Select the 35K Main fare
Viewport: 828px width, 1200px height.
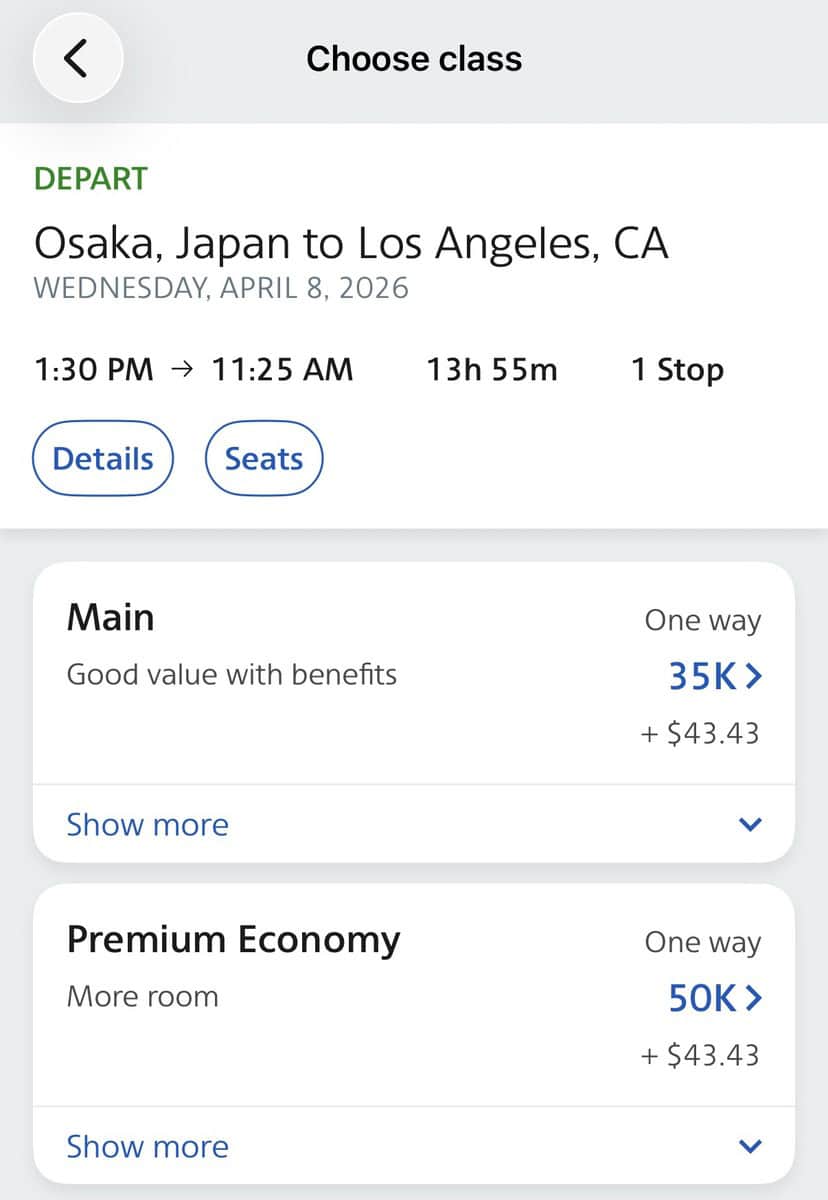tap(714, 677)
